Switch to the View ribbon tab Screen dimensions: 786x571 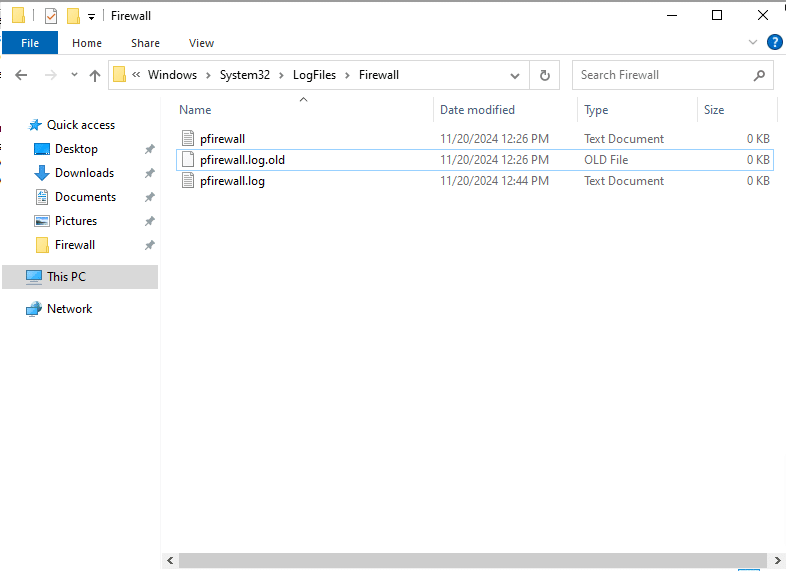(201, 43)
